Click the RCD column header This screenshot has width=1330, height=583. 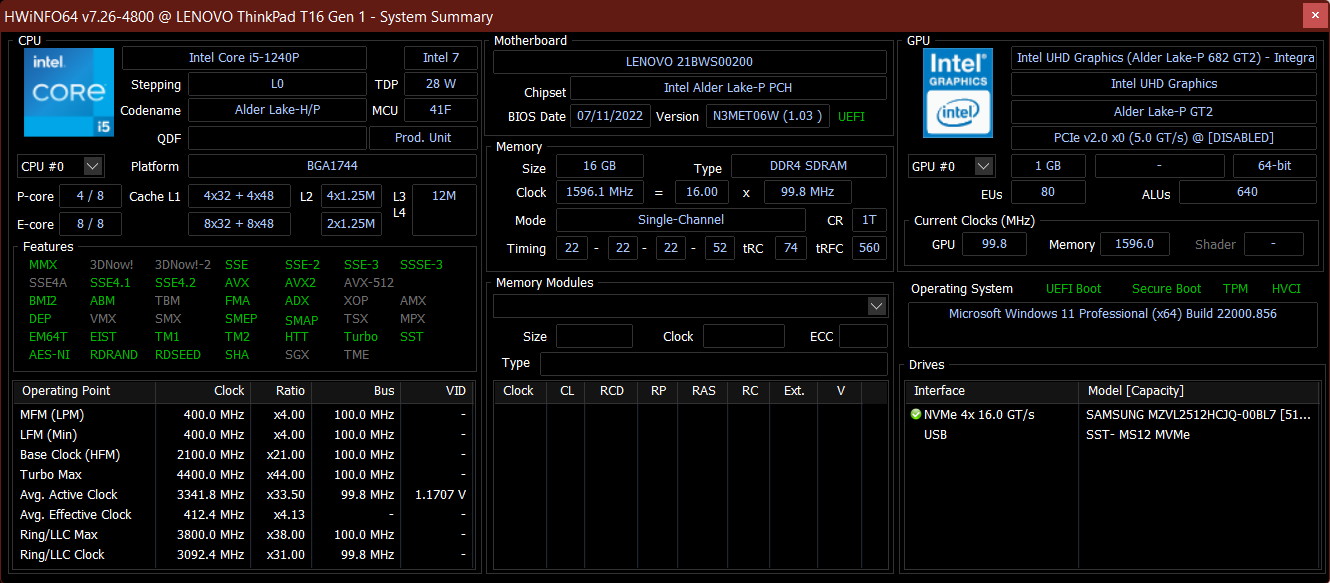(612, 391)
